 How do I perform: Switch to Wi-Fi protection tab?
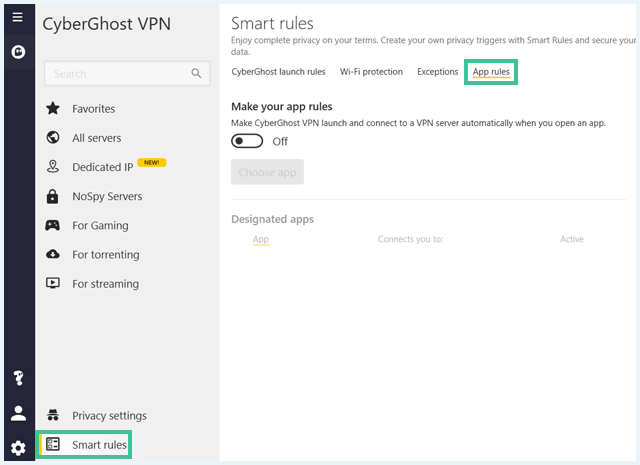tap(371, 72)
